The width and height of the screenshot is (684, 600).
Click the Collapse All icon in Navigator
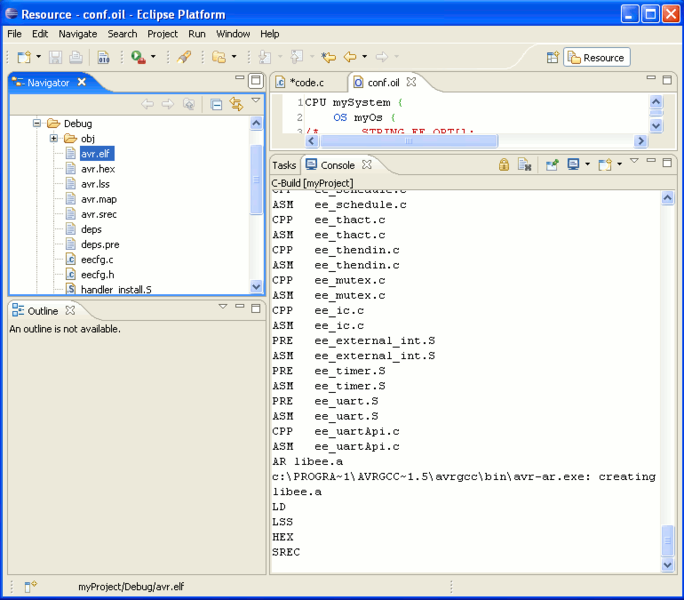[x=216, y=104]
